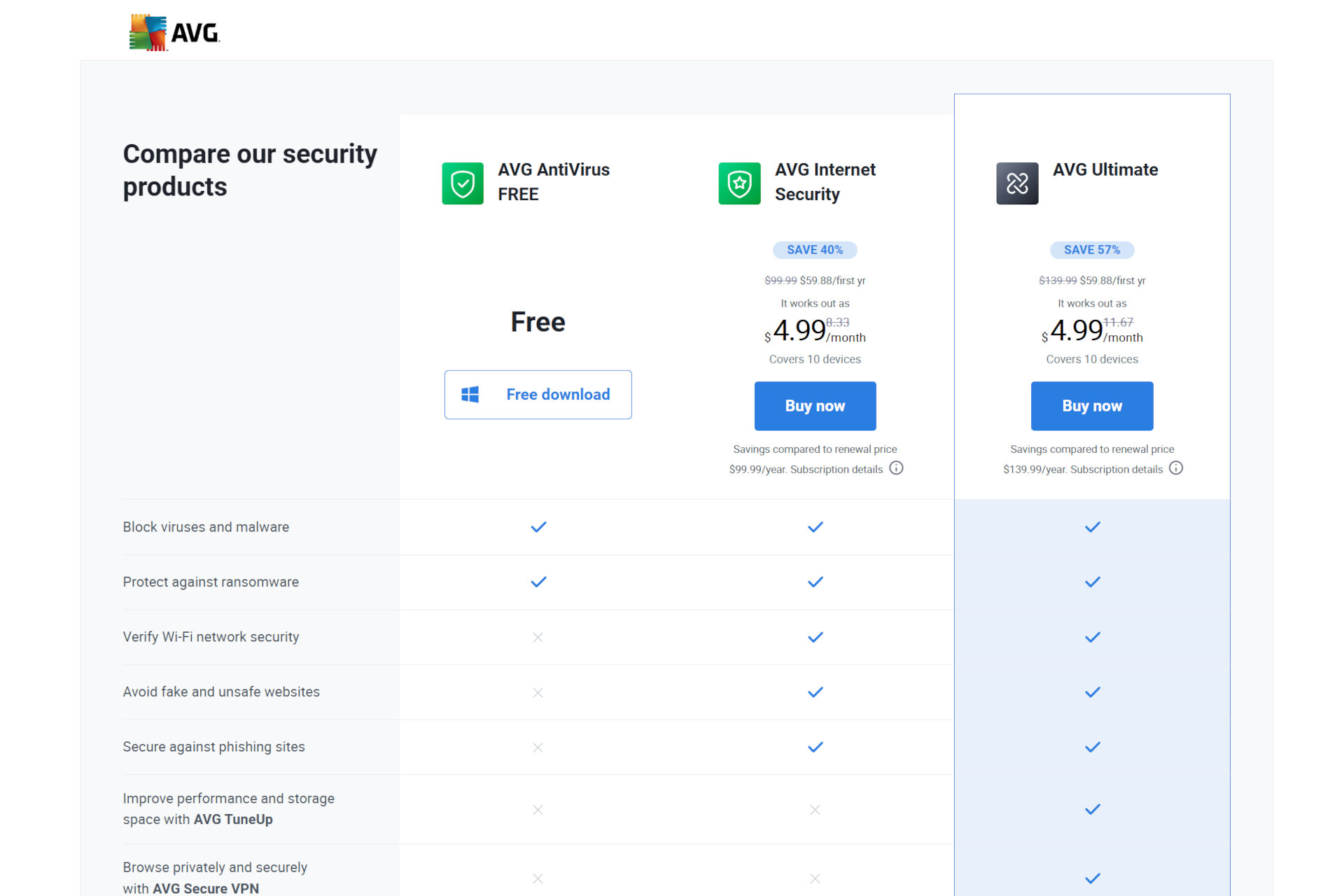Click the Windows logo in Free download button
1344x896 pixels.
coord(470,395)
